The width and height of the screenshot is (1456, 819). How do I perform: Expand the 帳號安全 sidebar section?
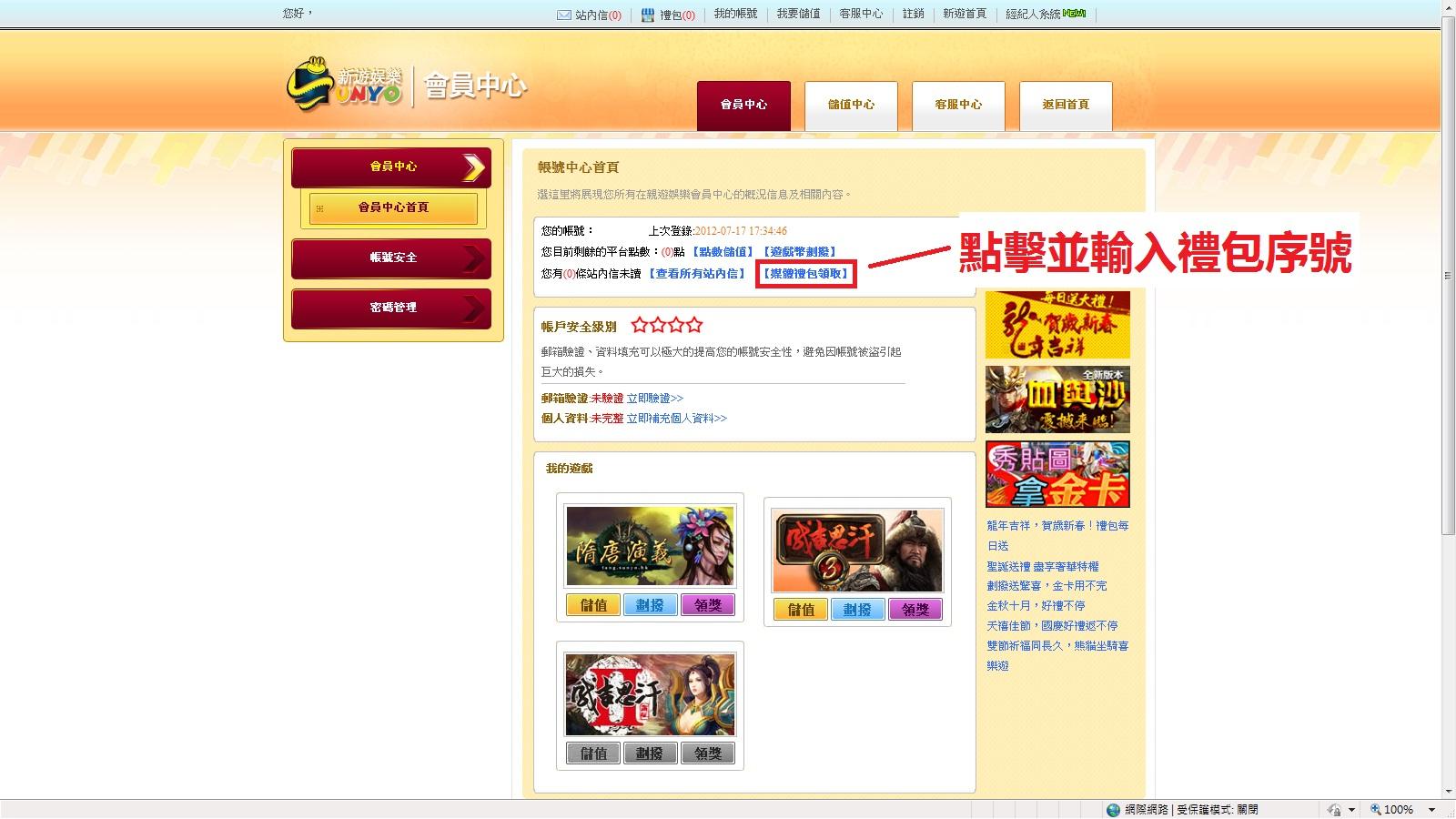click(391, 258)
